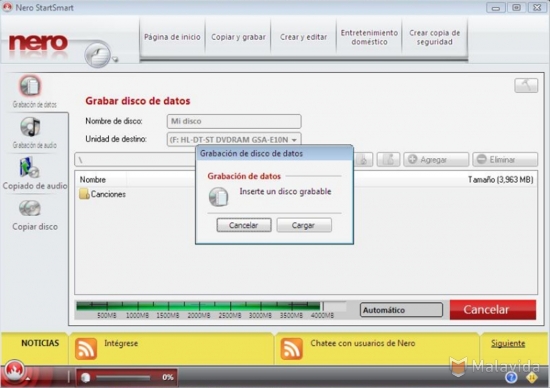Close the Nero StartSmart window
This screenshot has height=388, width=550.
[x=537, y=8]
